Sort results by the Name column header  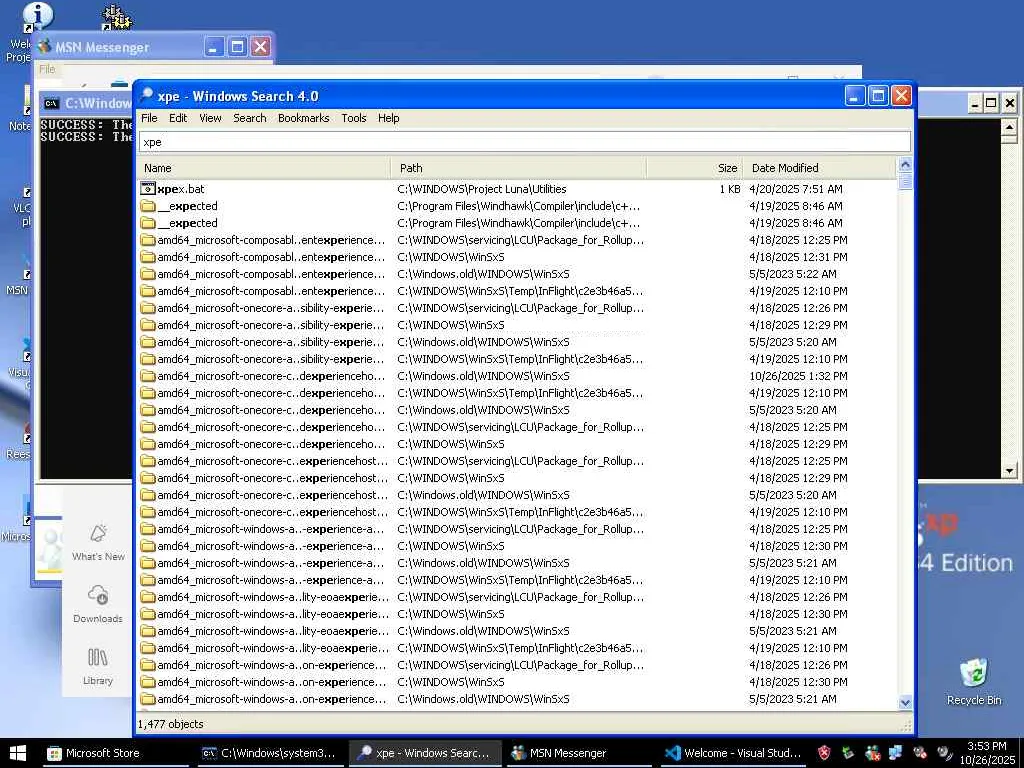264,168
